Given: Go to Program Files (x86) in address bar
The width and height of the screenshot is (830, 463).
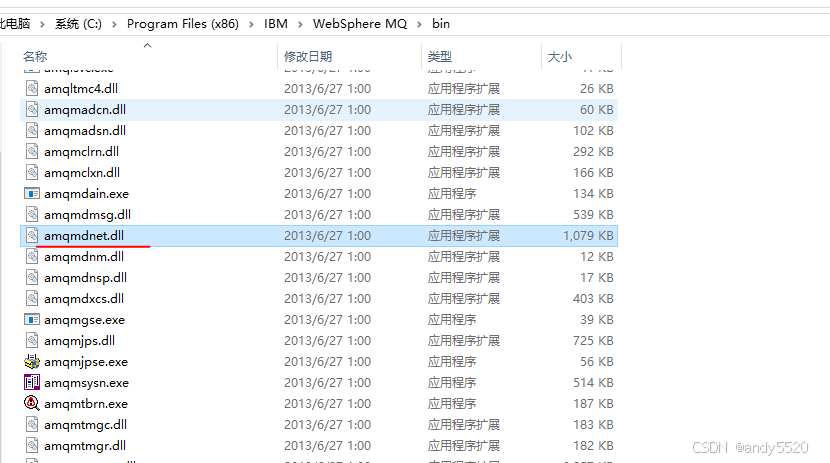Looking at the screenshot, I should (x=183, y=24).
